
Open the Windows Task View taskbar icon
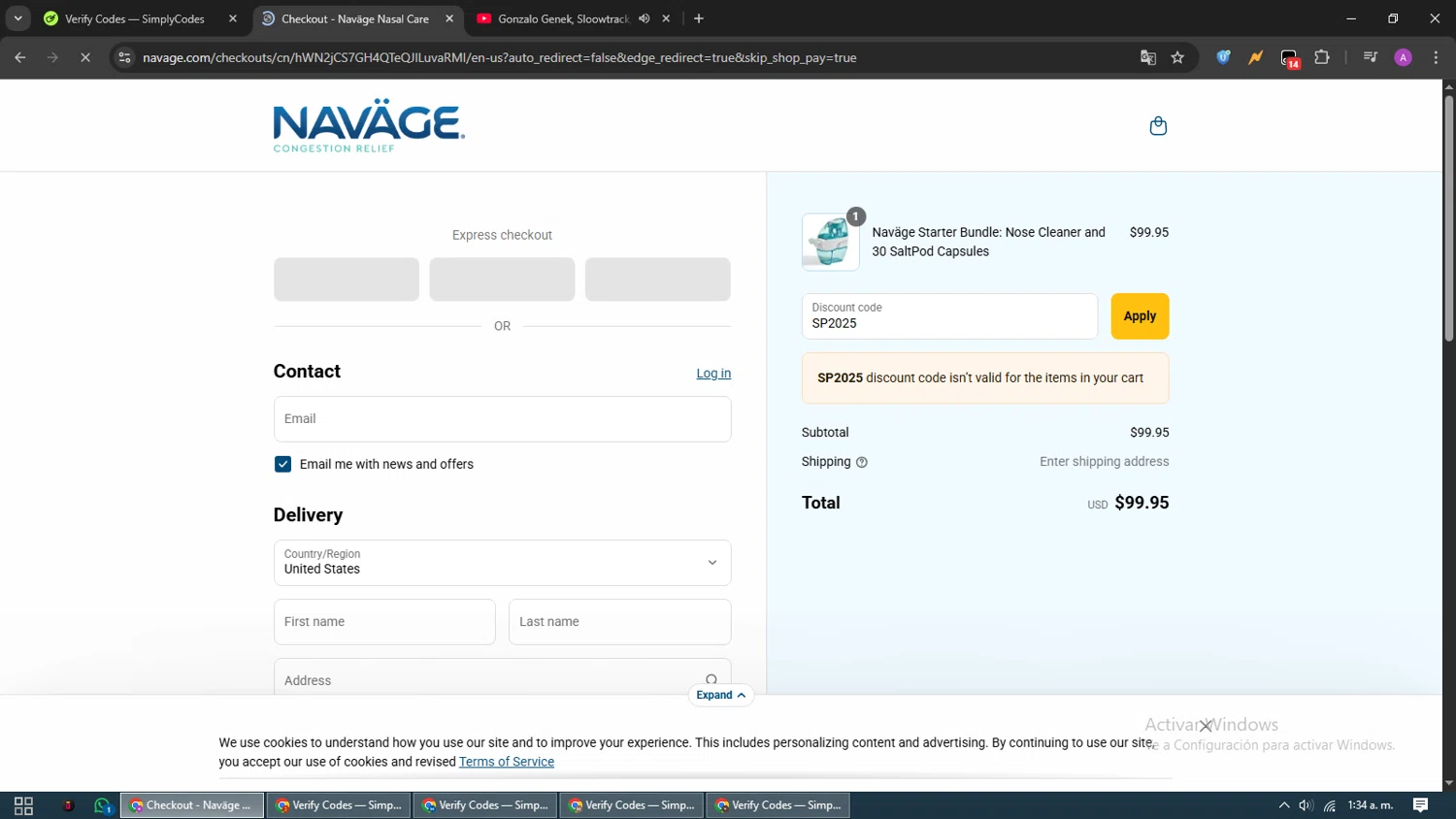[23, 805]
